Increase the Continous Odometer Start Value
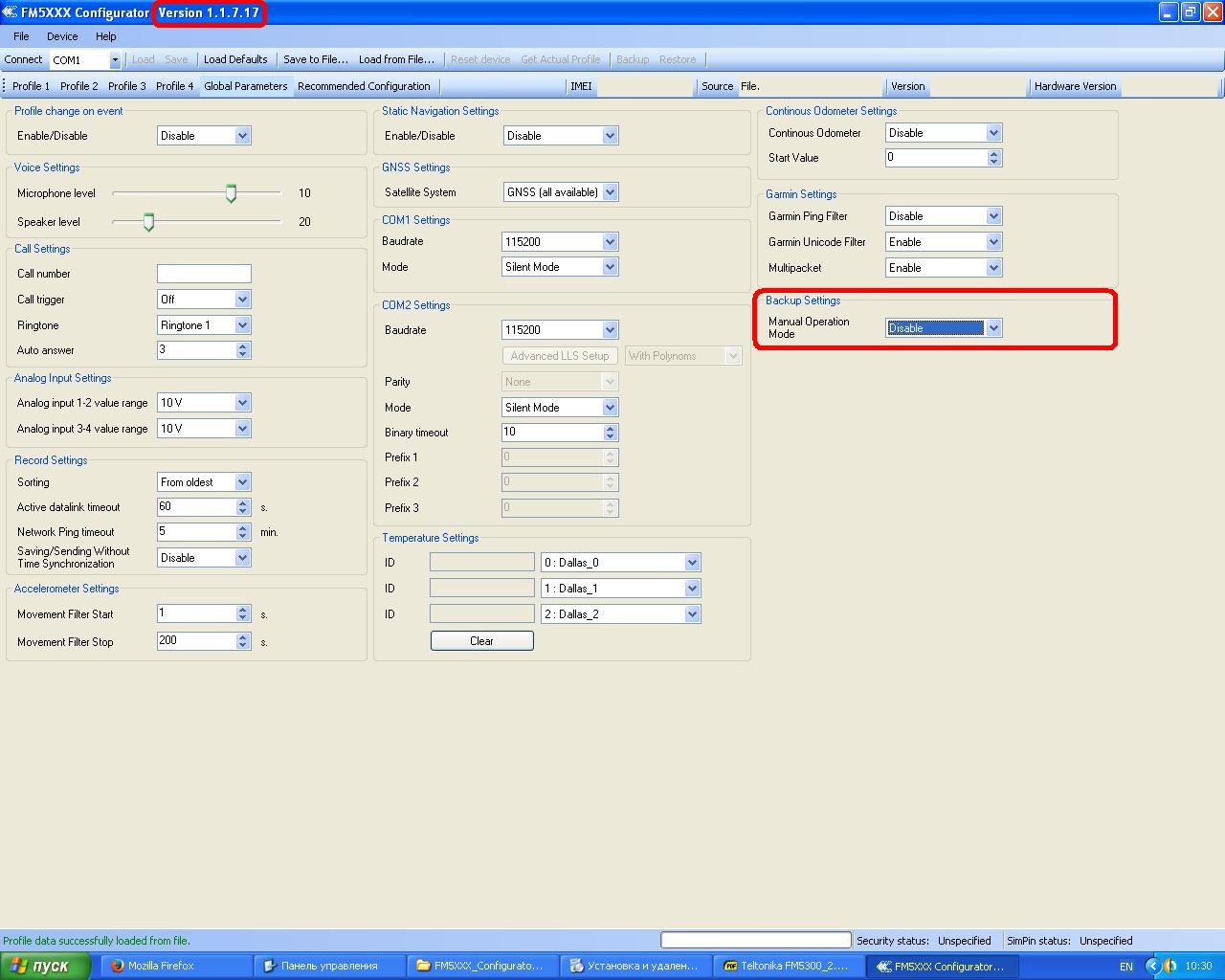The height and width of the screenshot is (980, 1225). (993, 153)
